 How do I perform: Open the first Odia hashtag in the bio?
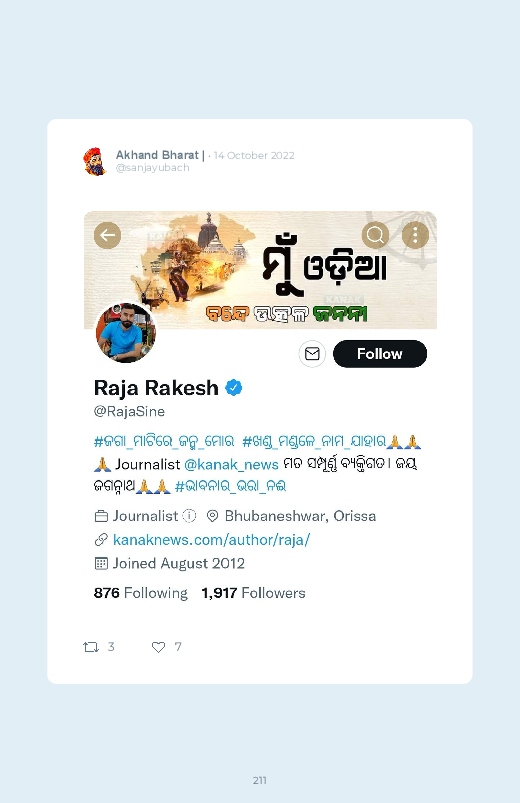click(x=164, y=441)
